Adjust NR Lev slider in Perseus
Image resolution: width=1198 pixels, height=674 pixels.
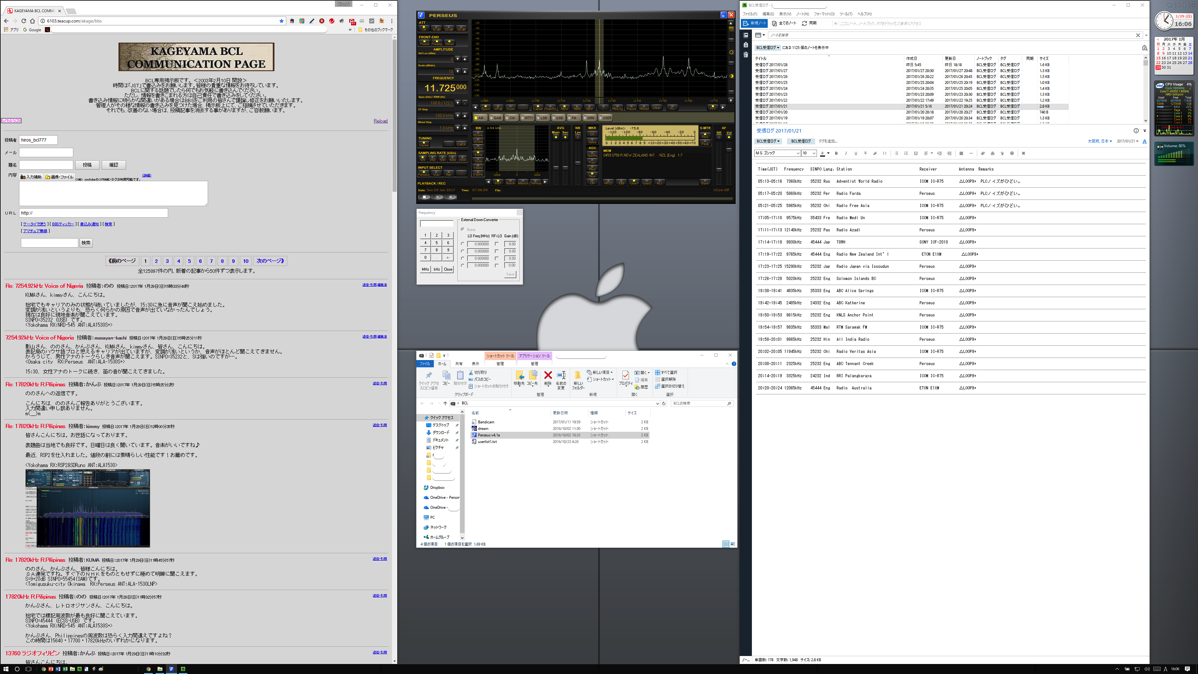(578, 163)
